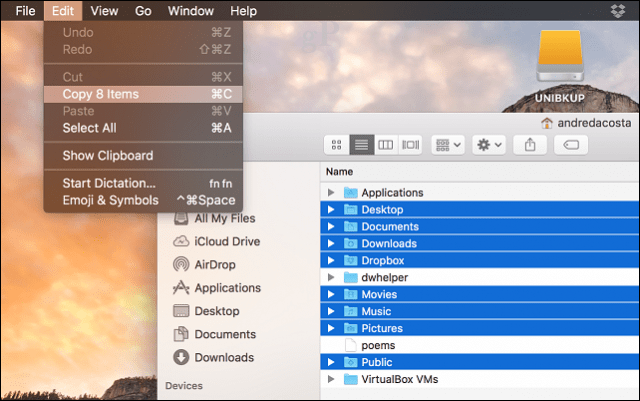
Task: Select the UNIBKUP drive on desktop
Action: tap(560, 66)
